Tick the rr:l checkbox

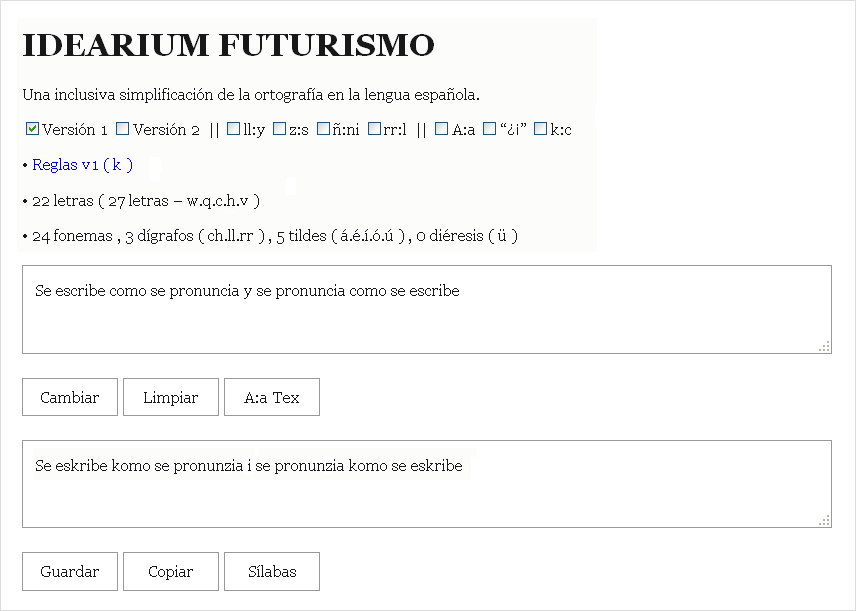pyautogui.click(x=374, y=129)
